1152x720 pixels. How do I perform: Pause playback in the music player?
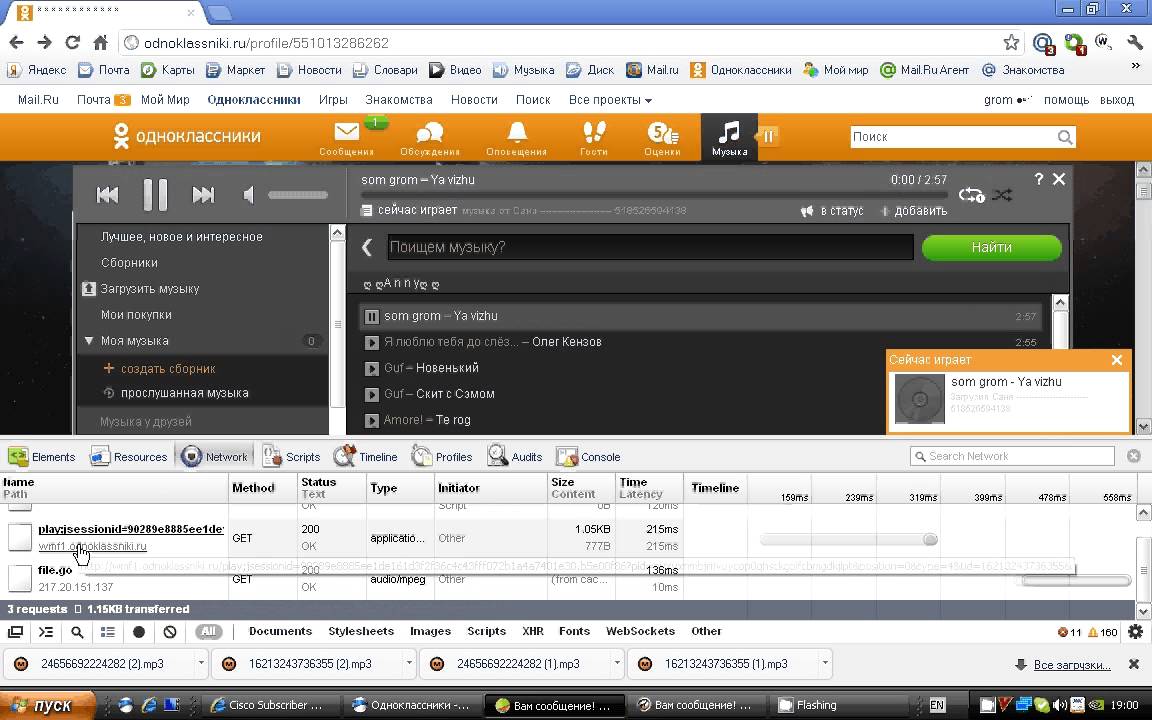[155, 195]
